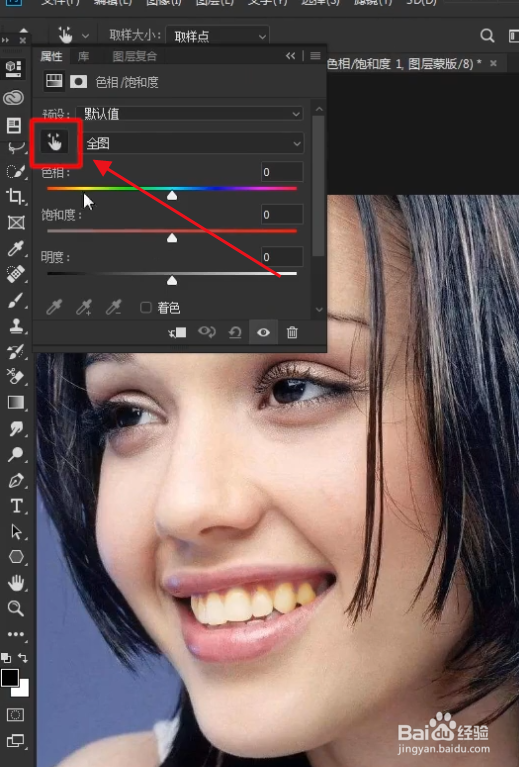This screenshot has height=767, width=519.
Task: Select the Clone Stamp tool
Action: pos(16,325)
